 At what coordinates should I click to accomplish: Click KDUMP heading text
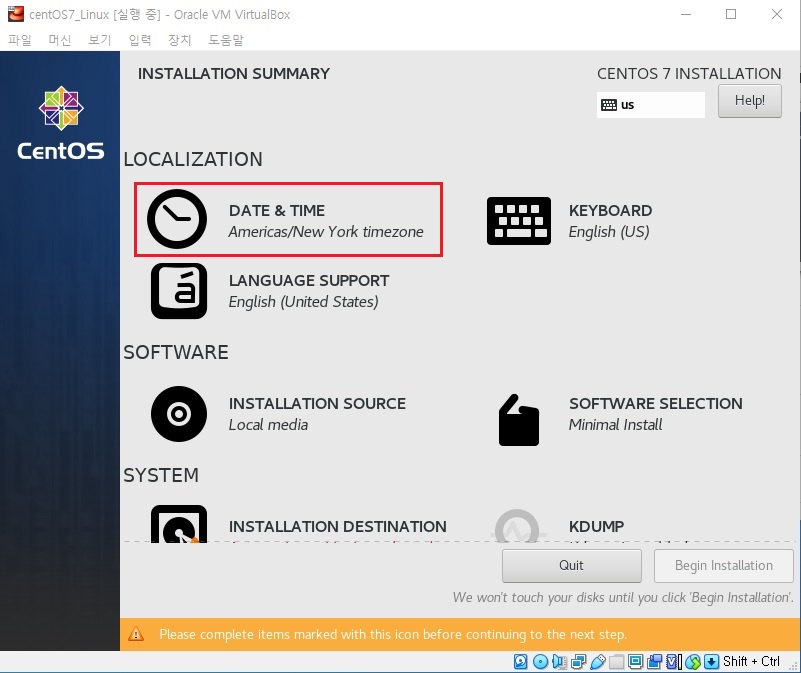tap(597, 526)
